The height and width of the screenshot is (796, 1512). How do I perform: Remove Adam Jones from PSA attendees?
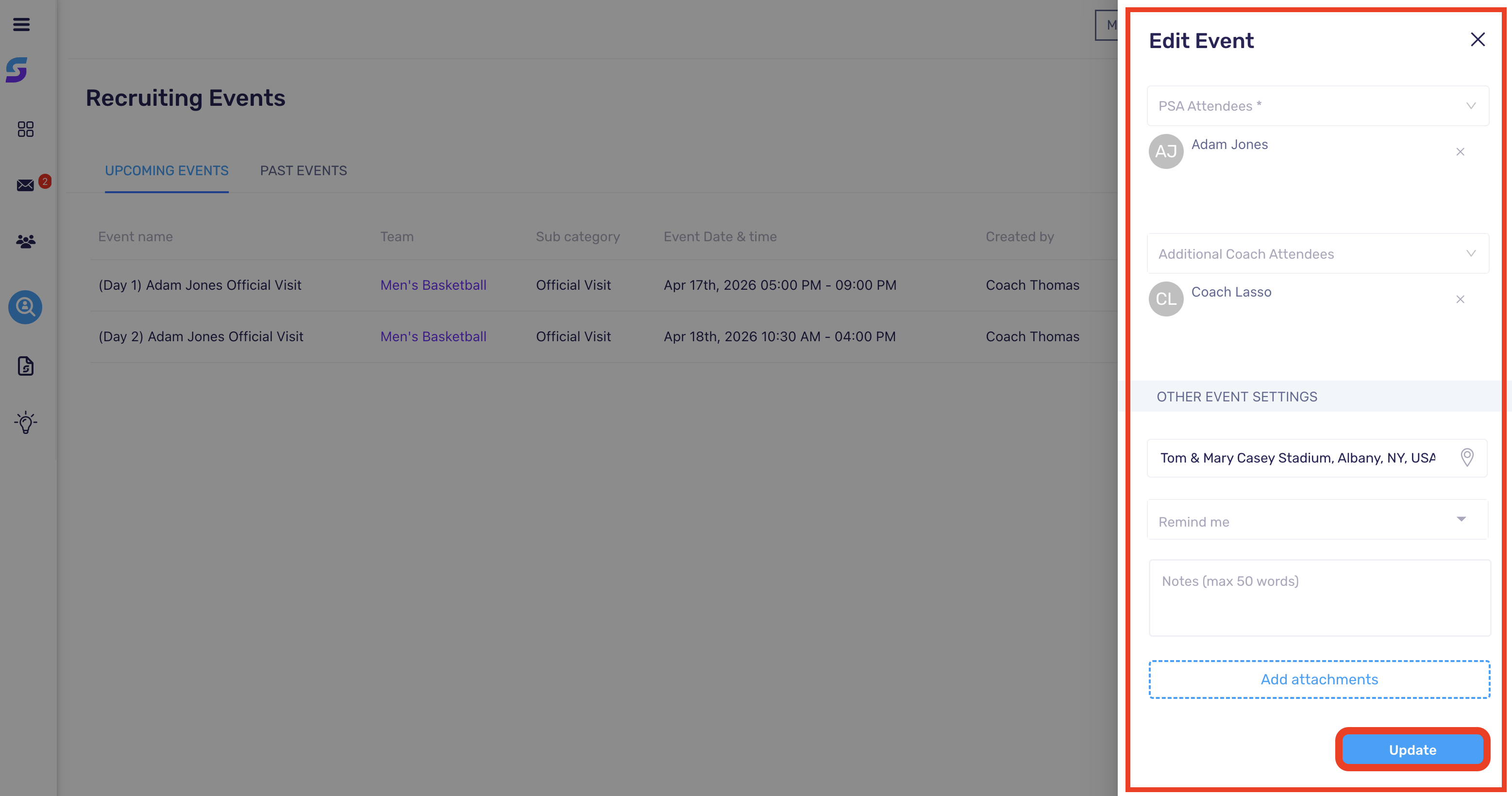(x=1460, y=152)
